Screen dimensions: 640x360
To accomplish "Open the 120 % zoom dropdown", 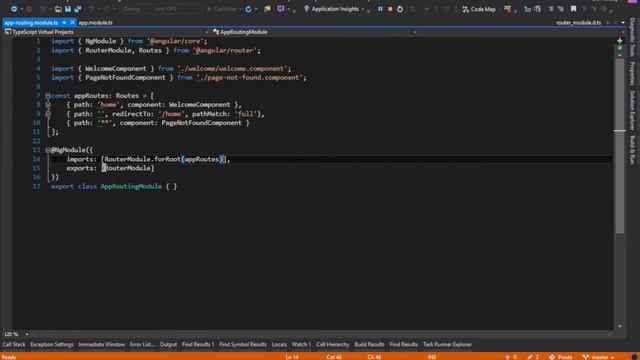I will coord(16,334).
